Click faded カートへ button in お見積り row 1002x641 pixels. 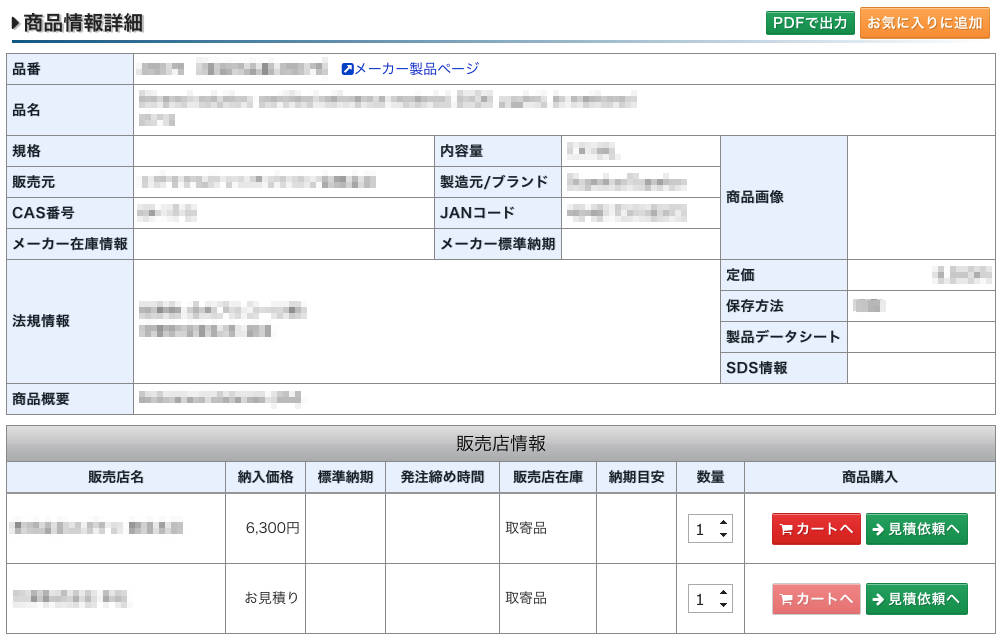coord(816,599)
